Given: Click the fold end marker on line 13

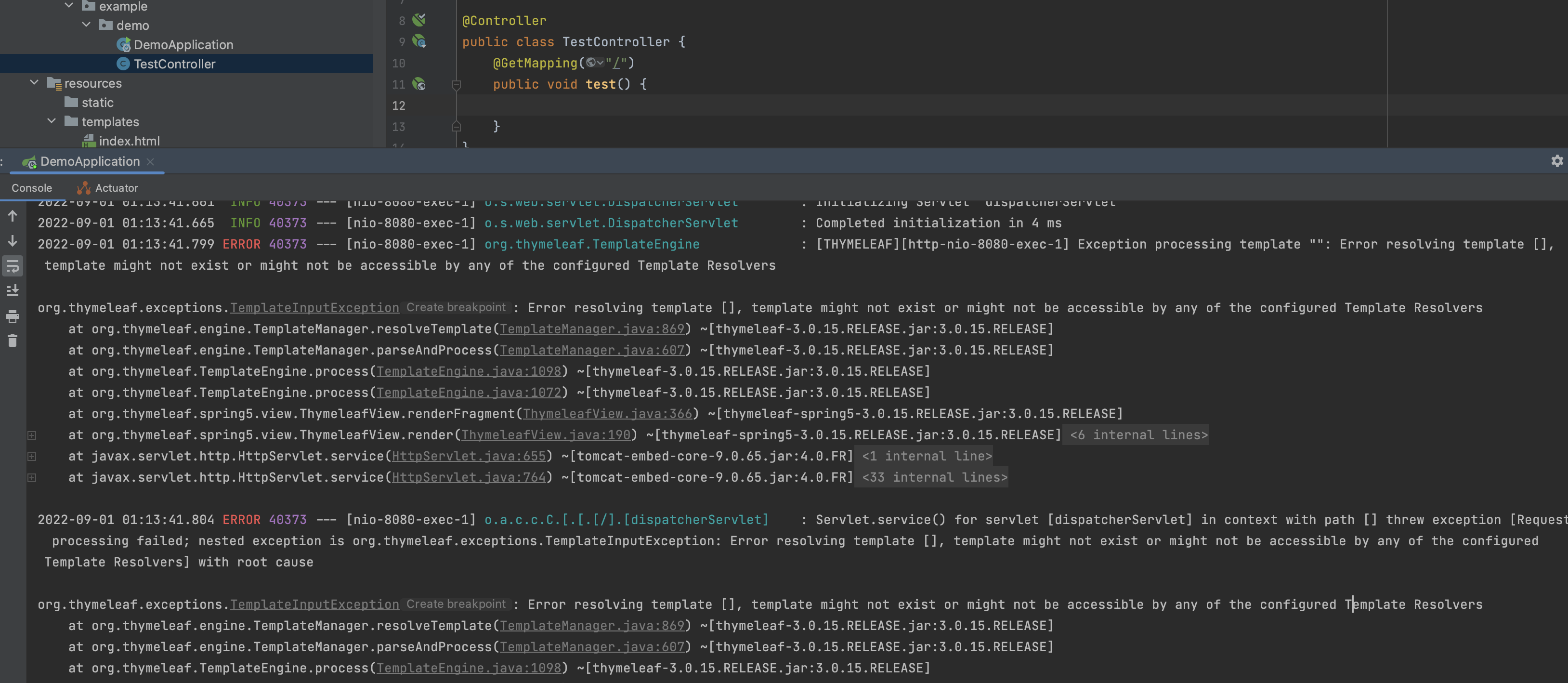Looking at the screenshot, I should [x=457, y=127].
